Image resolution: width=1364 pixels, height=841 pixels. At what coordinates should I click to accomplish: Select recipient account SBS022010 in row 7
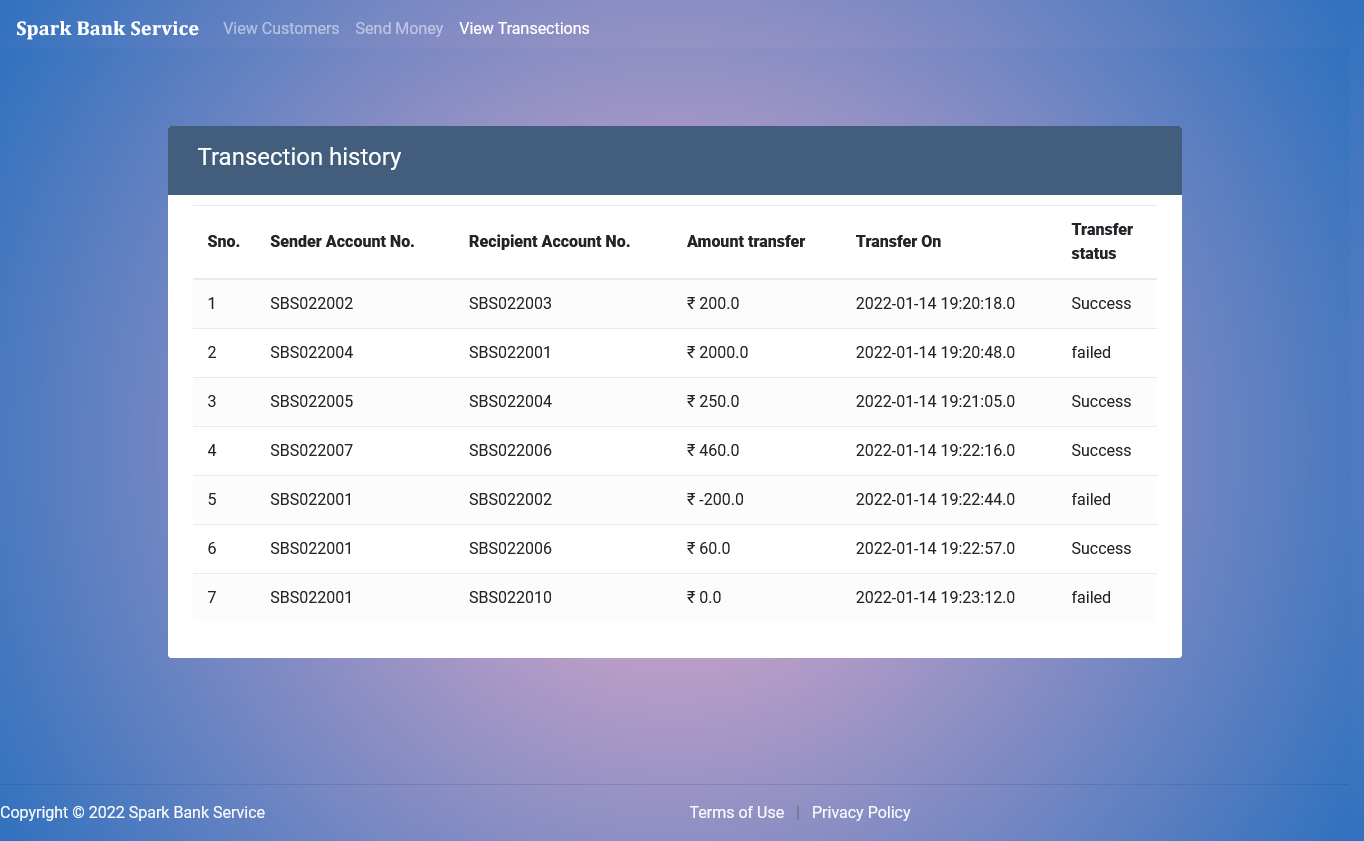(511, 597)
